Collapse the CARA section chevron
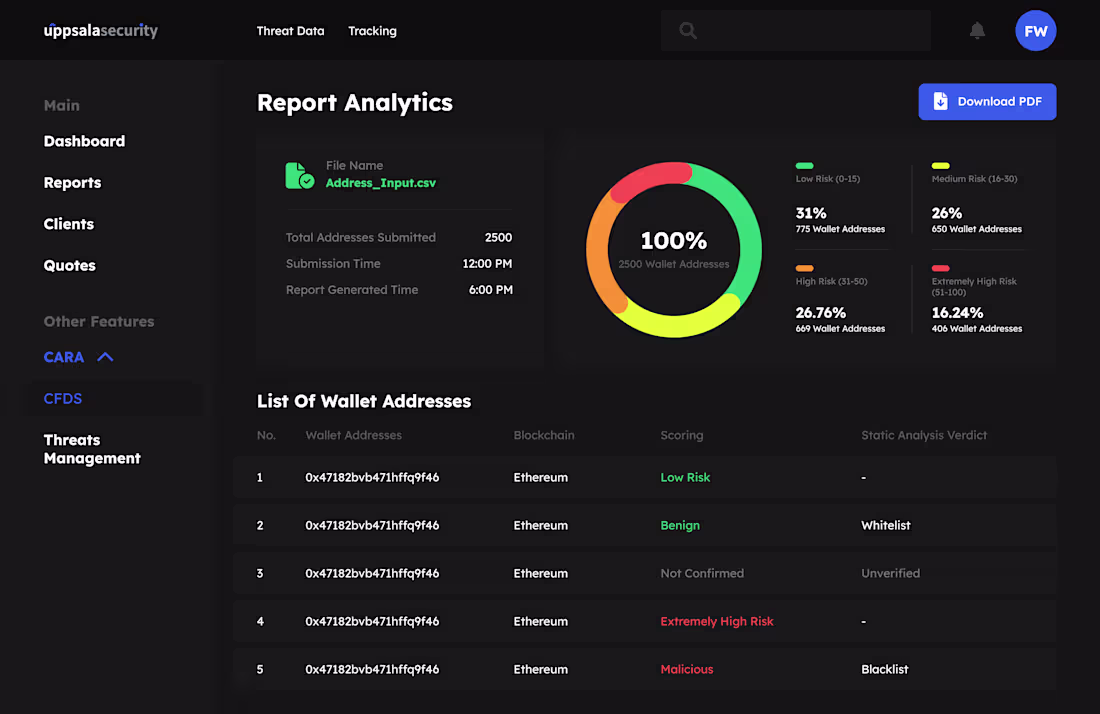1100x714 pixels. [106, 356]
